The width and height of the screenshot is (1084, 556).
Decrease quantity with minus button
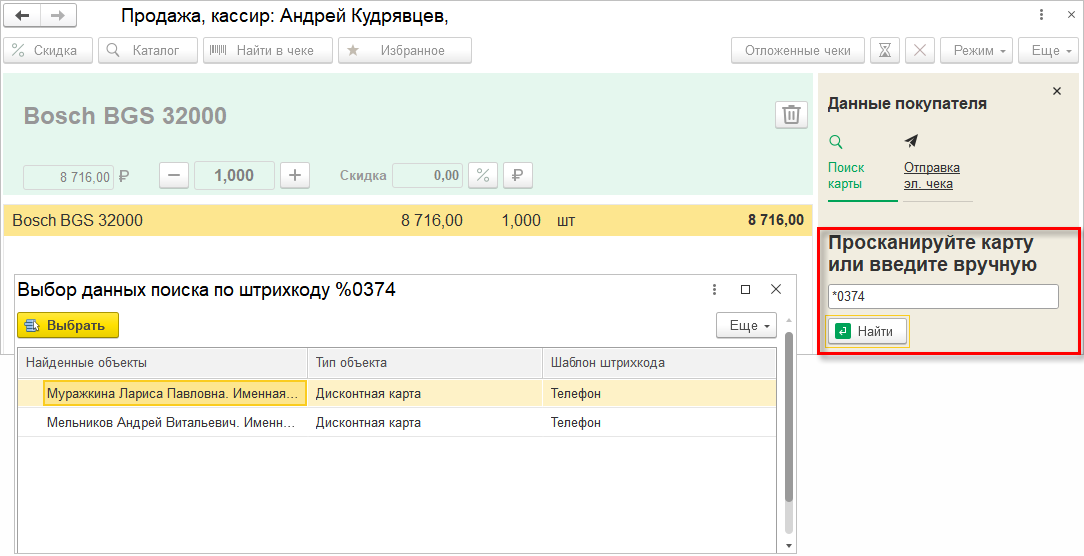point(174,175)
